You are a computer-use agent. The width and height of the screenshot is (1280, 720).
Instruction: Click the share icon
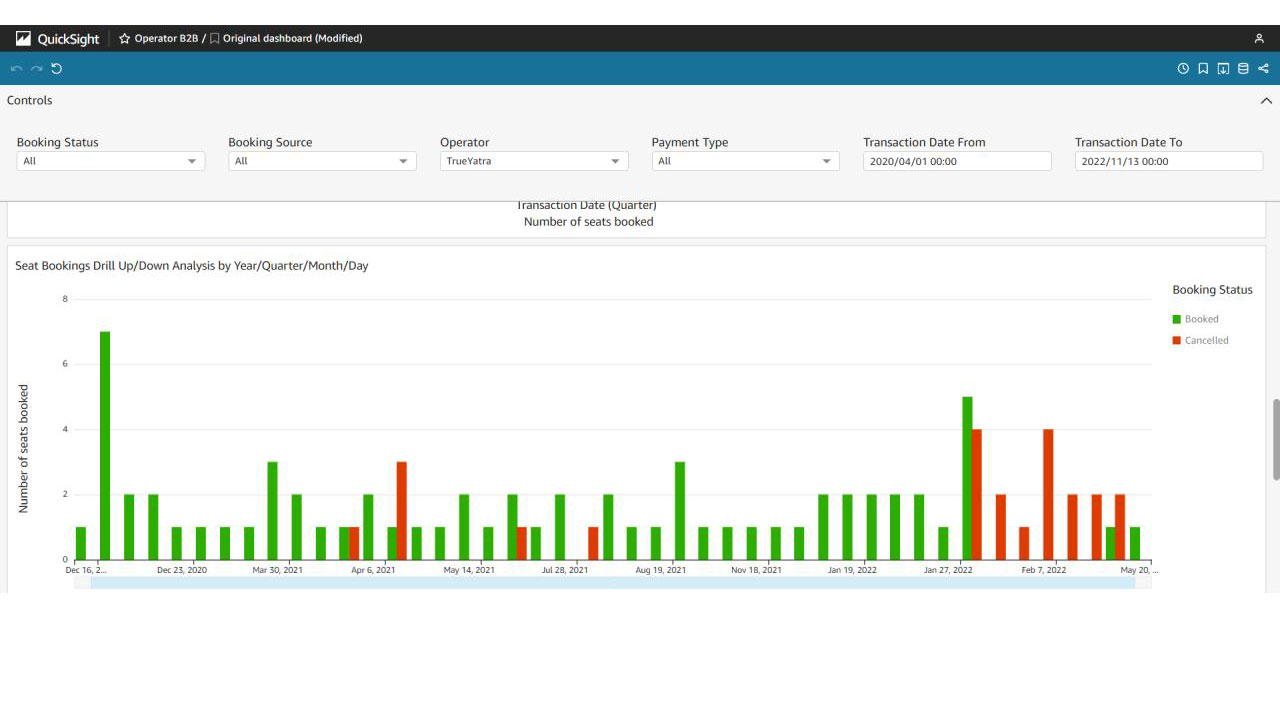(x=1263, y=69)
